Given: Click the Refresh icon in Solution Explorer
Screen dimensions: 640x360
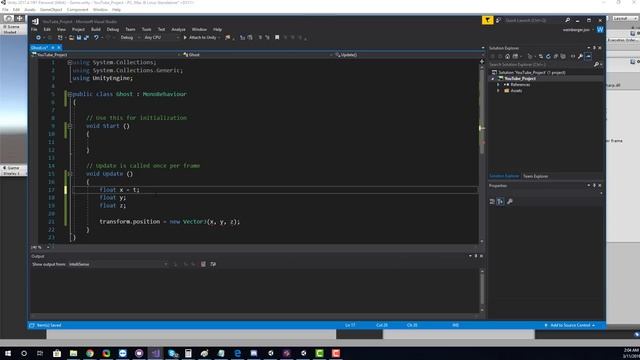Looking at the screenshot, I should click(x=548, y=56).
